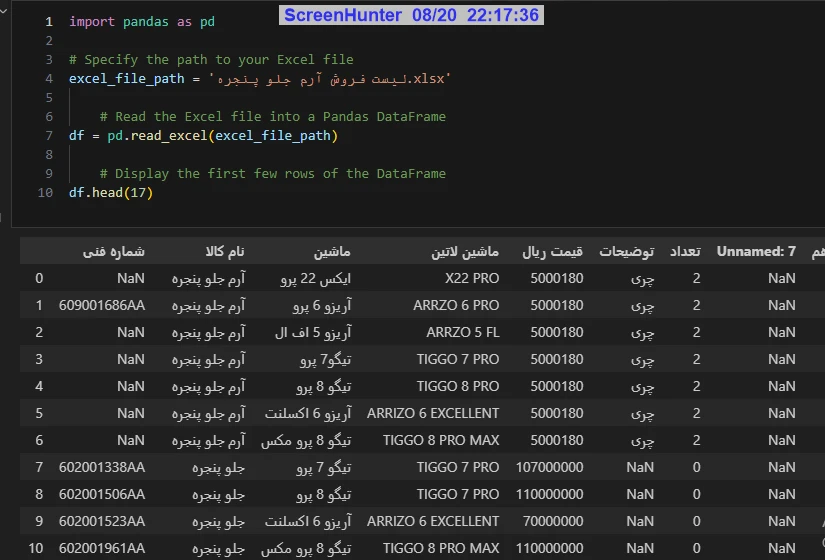The image size is (825, 560).
Task: Select the X22 PRO cell
Action: pyautogui.click(x=472, y=278)
